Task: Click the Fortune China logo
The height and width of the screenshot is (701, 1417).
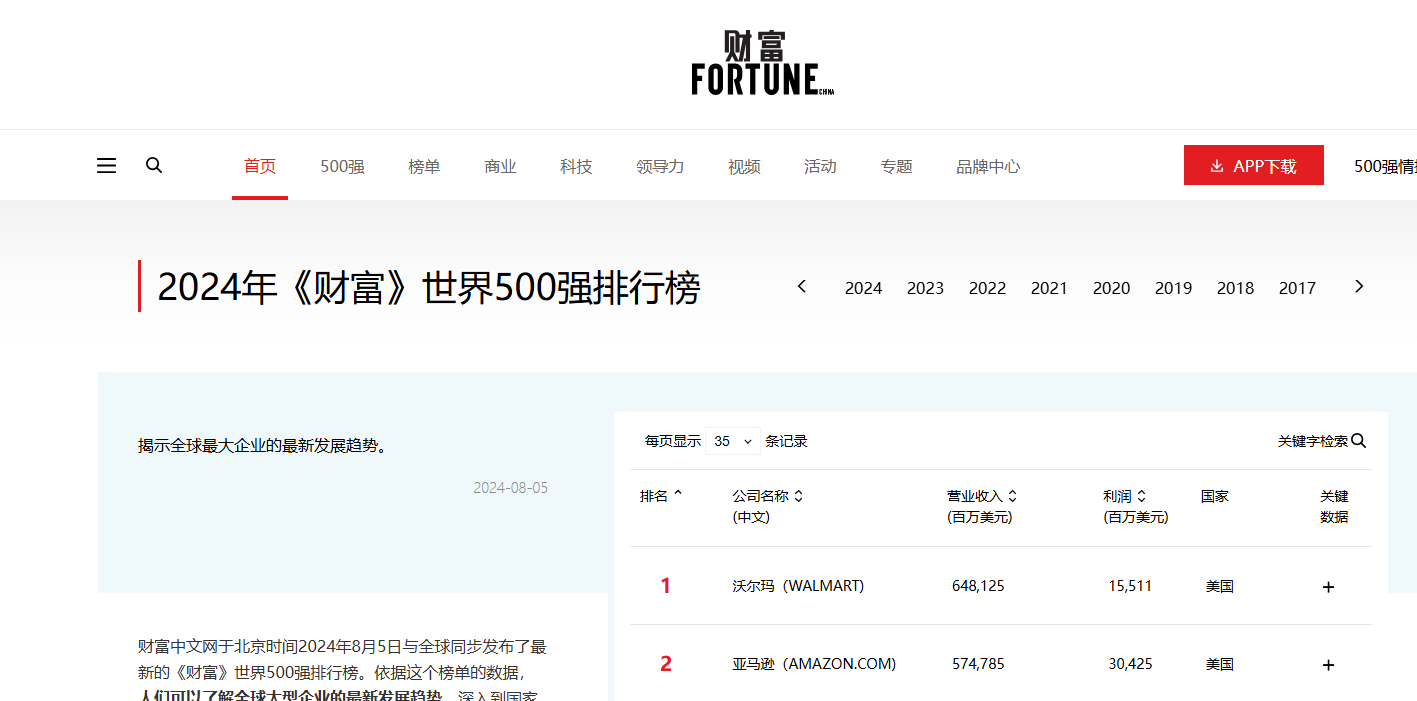Action: (762, 62)
